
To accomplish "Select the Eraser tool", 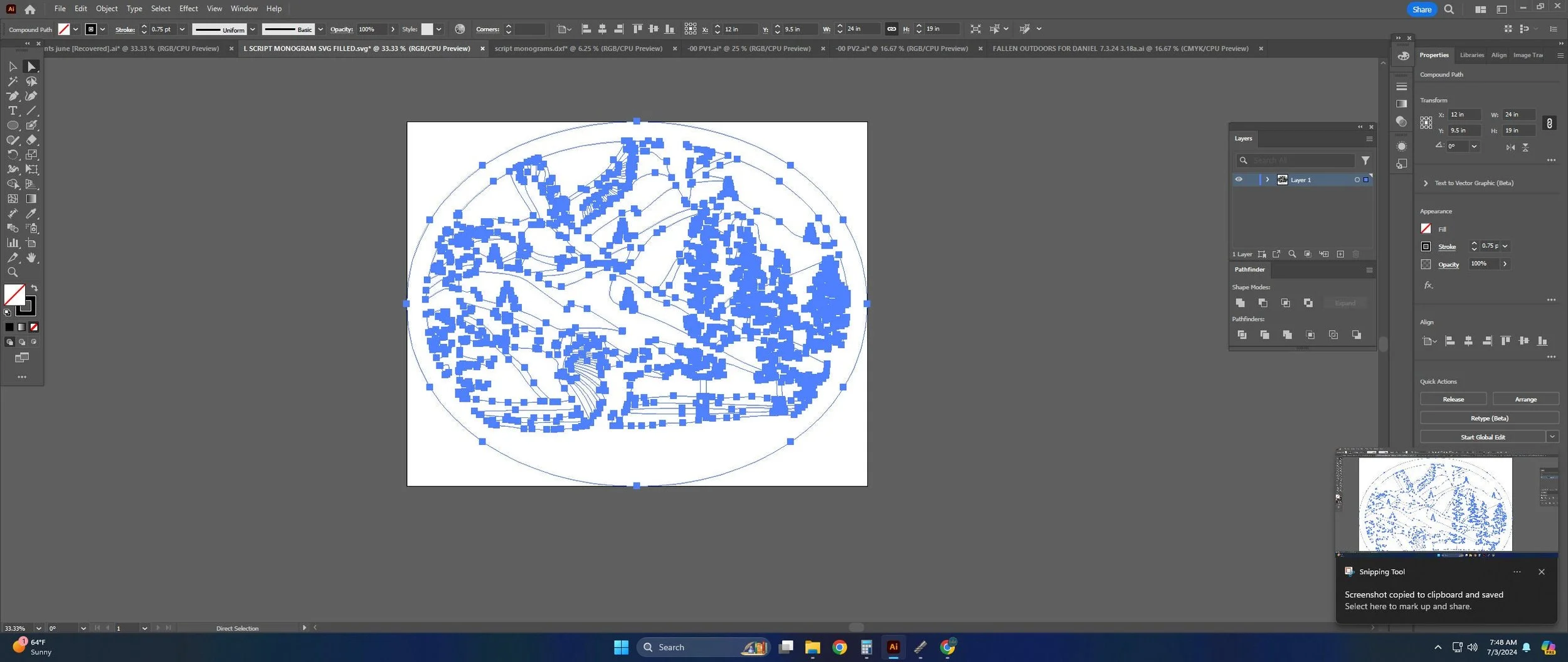I will (x=31, y=140).
